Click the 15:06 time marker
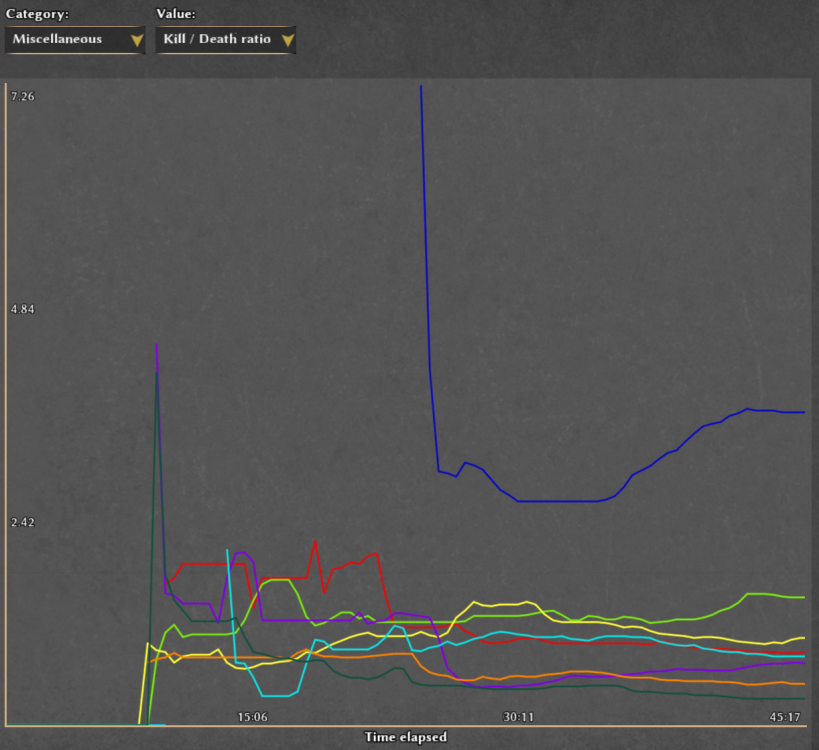The image size is (819, 750). click(252, 717)
